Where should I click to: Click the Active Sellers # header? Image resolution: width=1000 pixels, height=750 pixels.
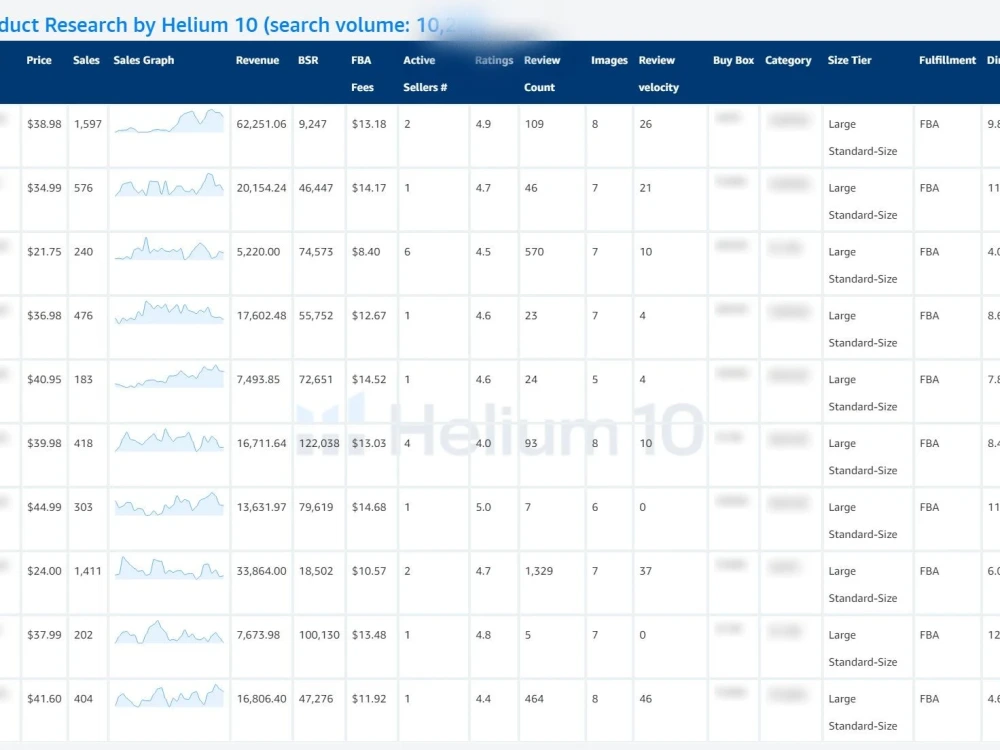[425, 73]
